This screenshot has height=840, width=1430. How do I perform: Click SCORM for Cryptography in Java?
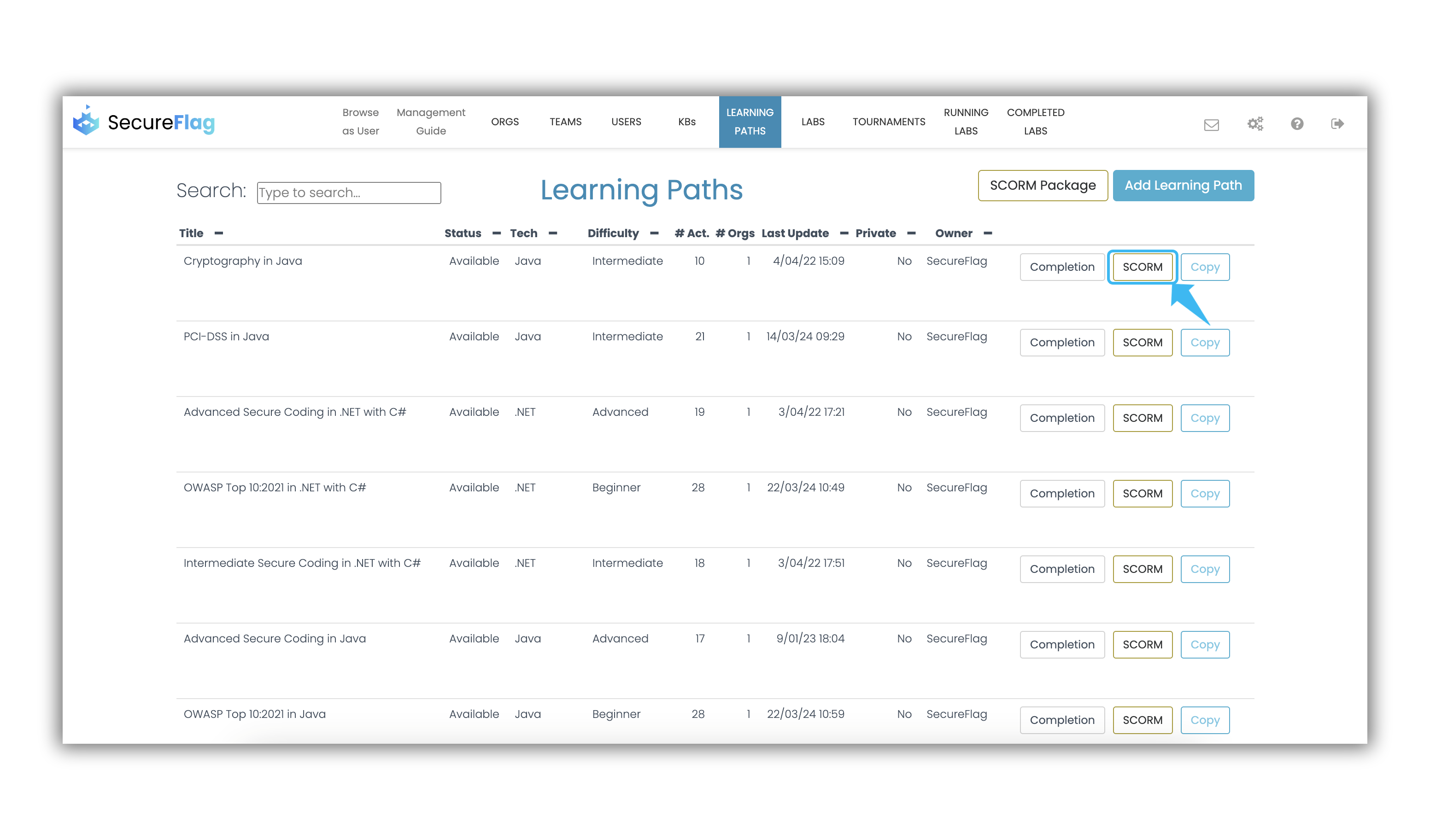pos(1143,267)
